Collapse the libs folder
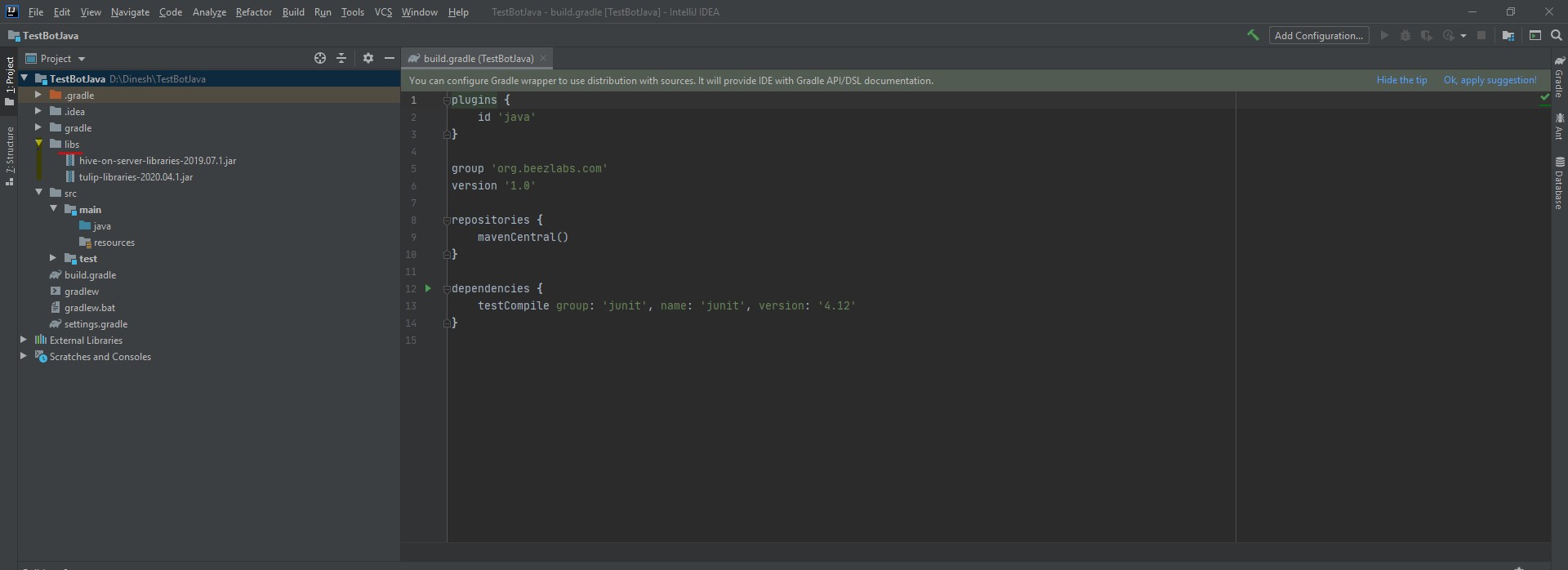Viewport: 1568px width, 570px height. [x=38, y=144]
